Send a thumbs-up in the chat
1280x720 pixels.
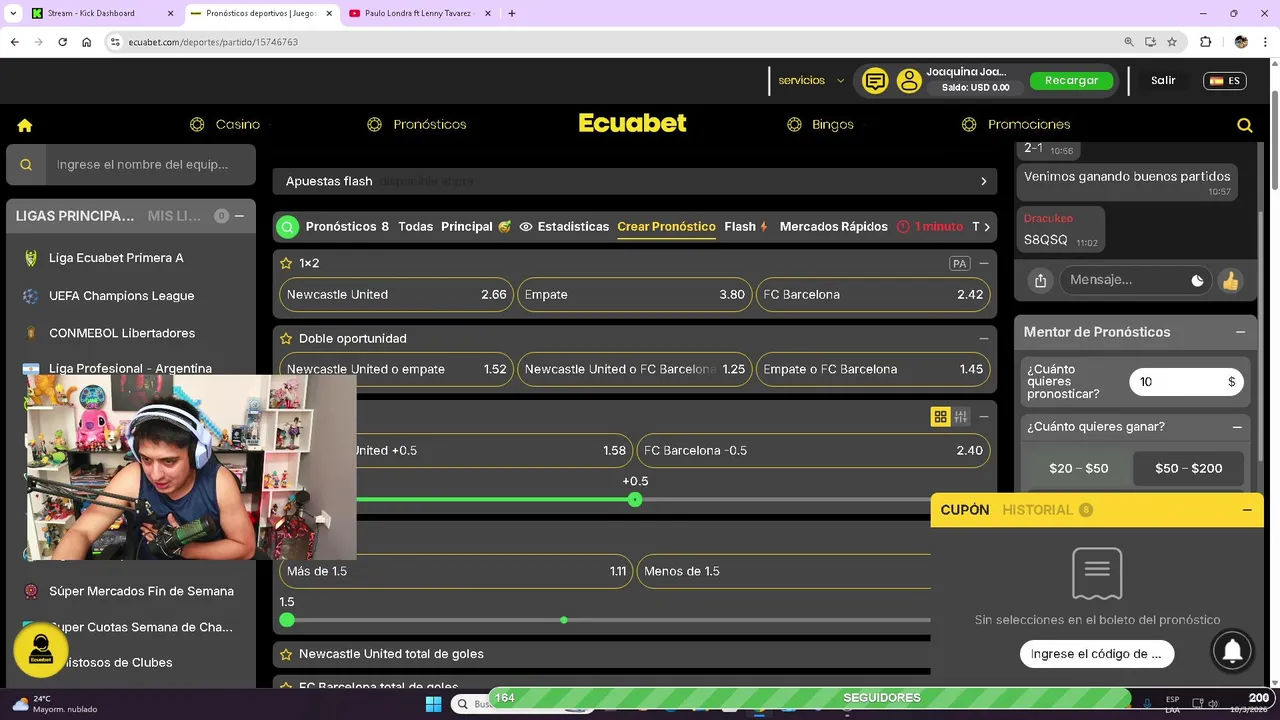[1230, 281]
